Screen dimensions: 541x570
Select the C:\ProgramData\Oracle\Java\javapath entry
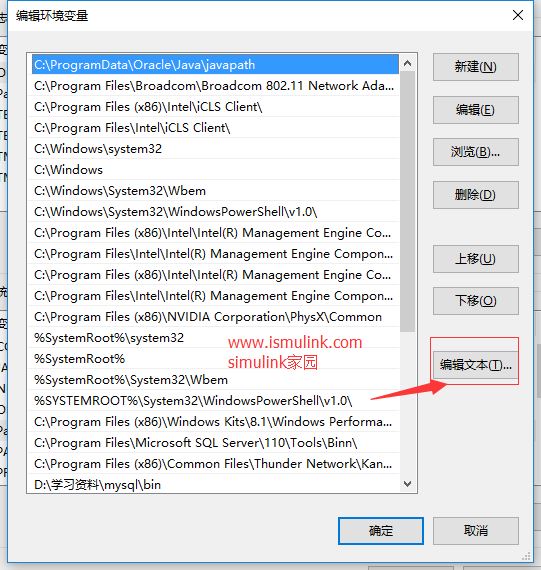pos(215,65)
